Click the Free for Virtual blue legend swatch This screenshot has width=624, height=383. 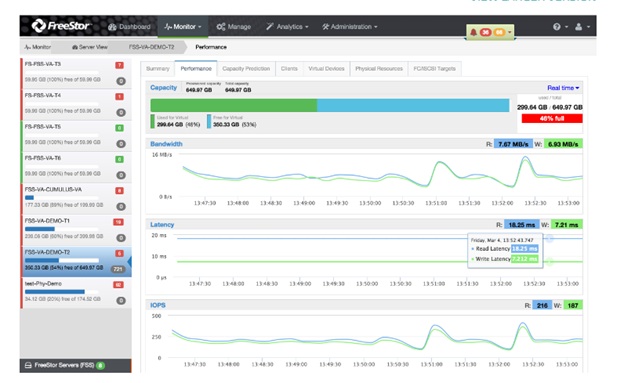[x=209, y=121]
